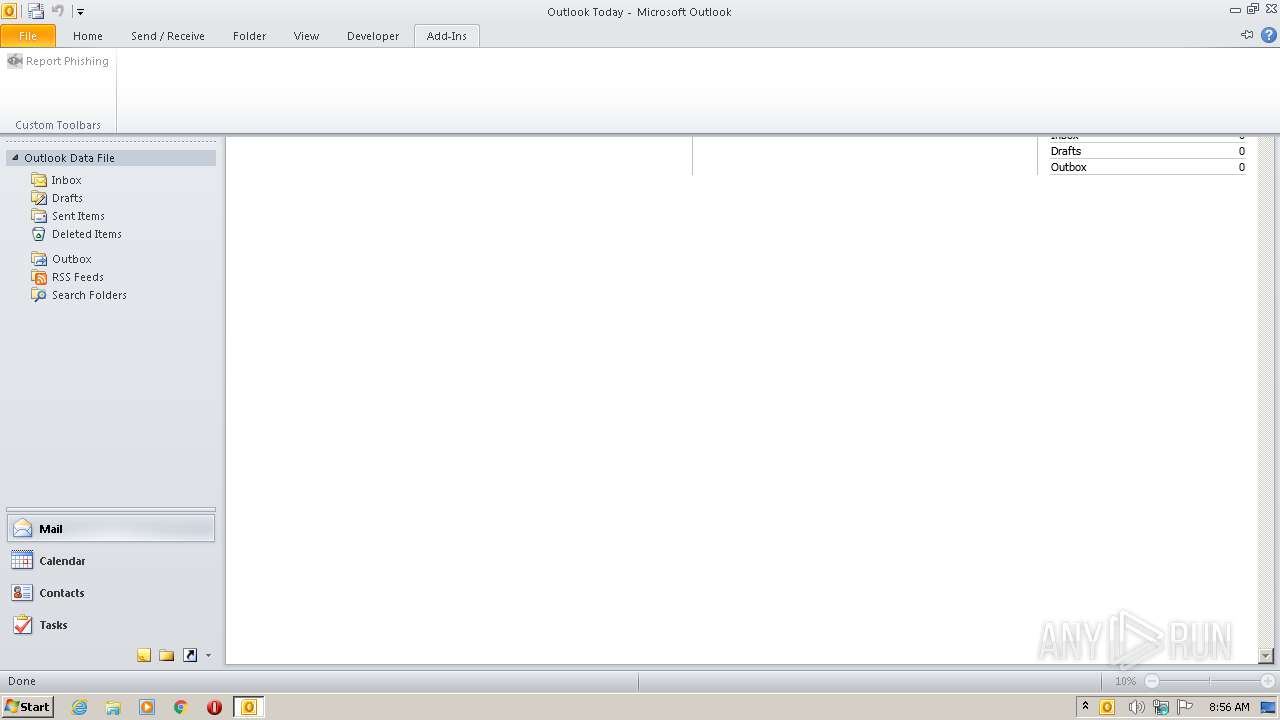The image size is (1280, 720).
Task: Open the File tab
Action: click(x=28, y=36)
